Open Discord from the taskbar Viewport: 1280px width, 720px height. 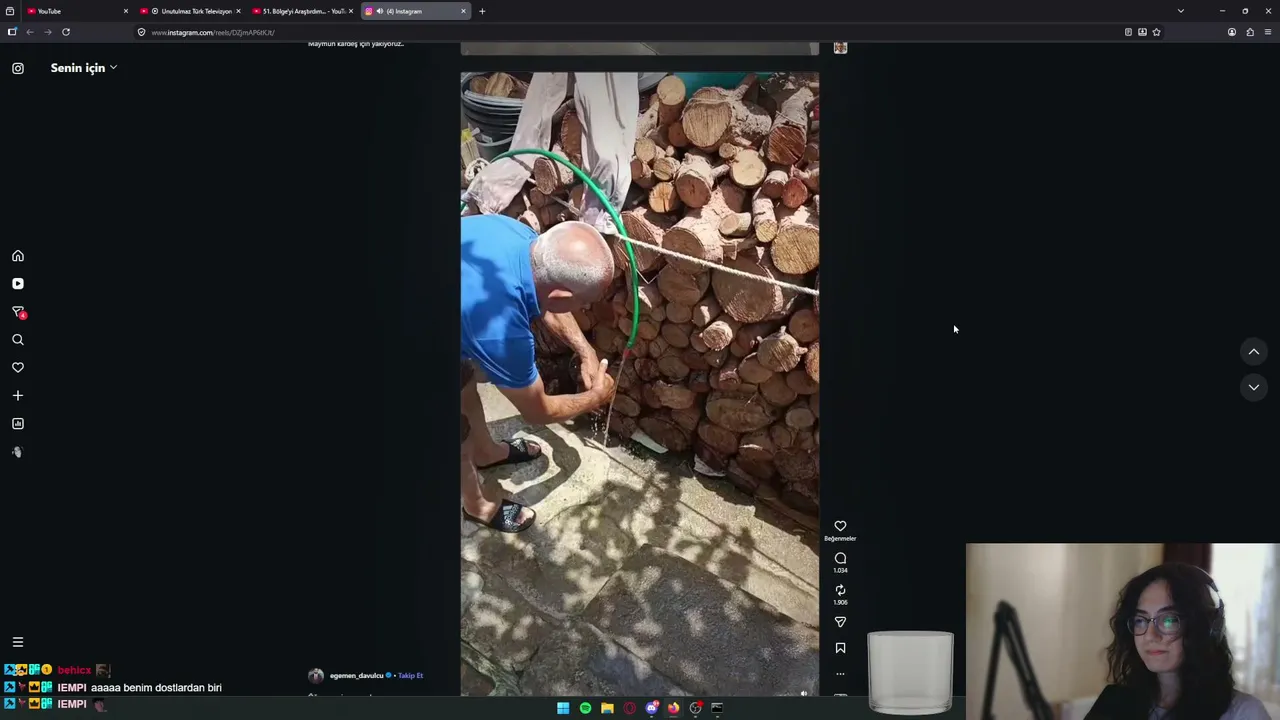tap(652, 708)
